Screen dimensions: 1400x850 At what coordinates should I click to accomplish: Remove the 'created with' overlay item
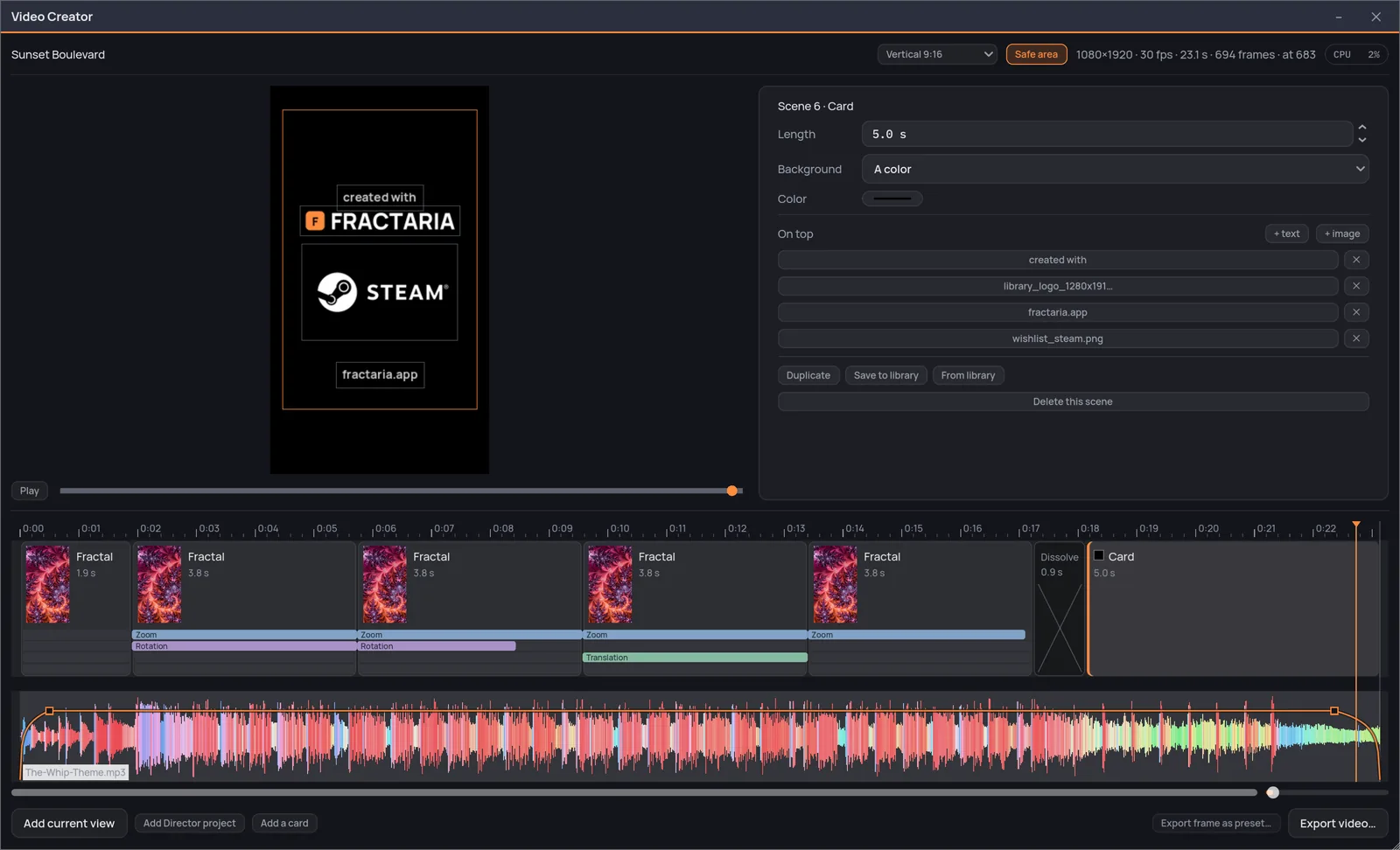tap(1356, 260)
